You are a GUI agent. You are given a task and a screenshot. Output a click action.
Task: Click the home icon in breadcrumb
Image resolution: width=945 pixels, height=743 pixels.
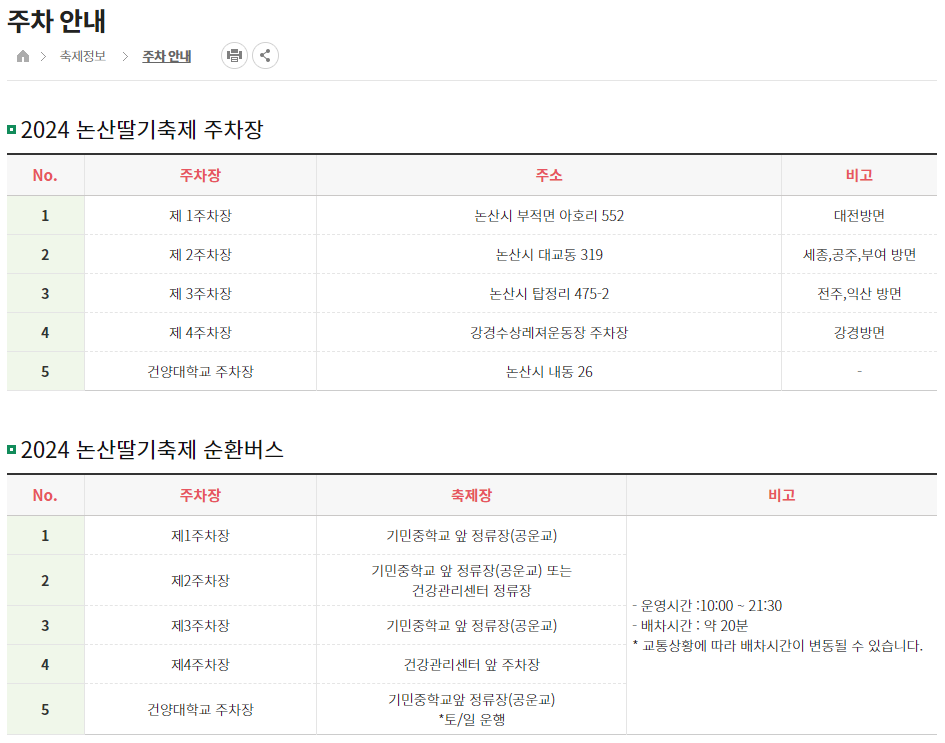[23, 56]
